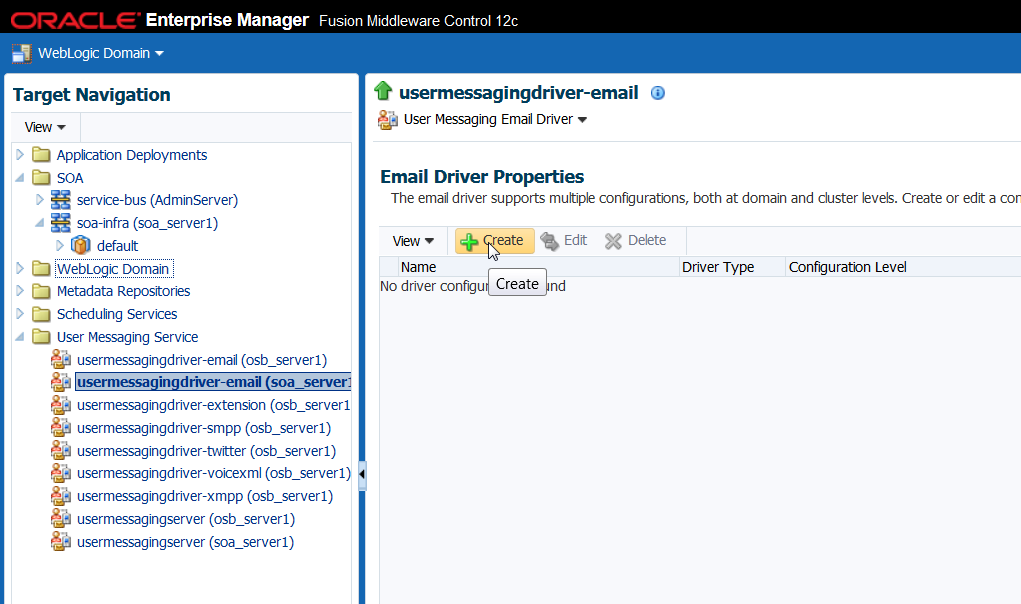The height and width of the screenshot is (604, 1021).
Task: Select User Messaging Service tree item
Action: coord(127,337)
